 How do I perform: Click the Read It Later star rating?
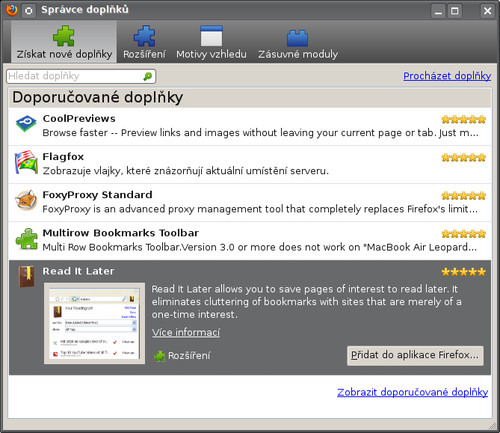tap(463, 272)
